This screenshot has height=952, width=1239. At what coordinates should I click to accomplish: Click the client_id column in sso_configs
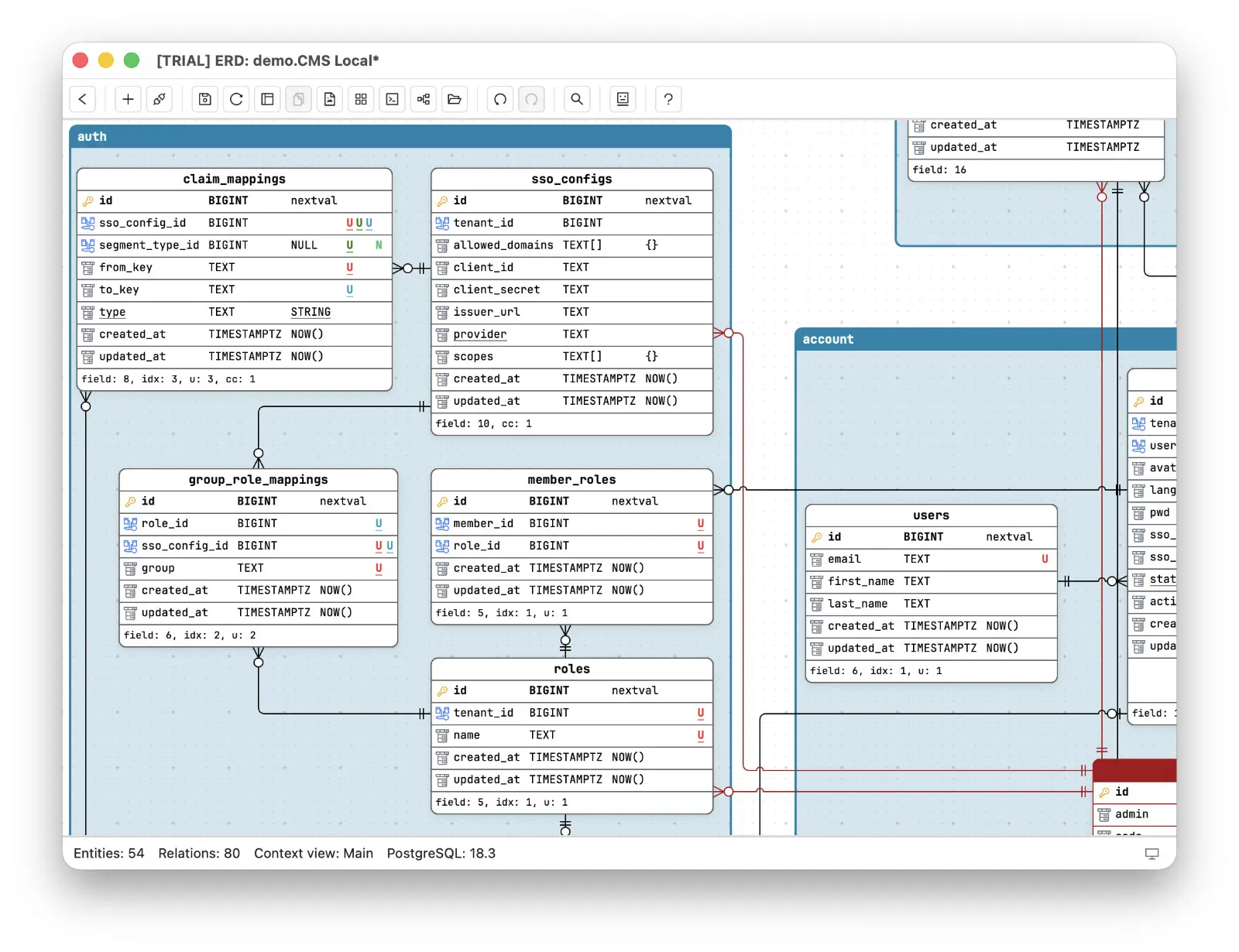tap(572, 268)
